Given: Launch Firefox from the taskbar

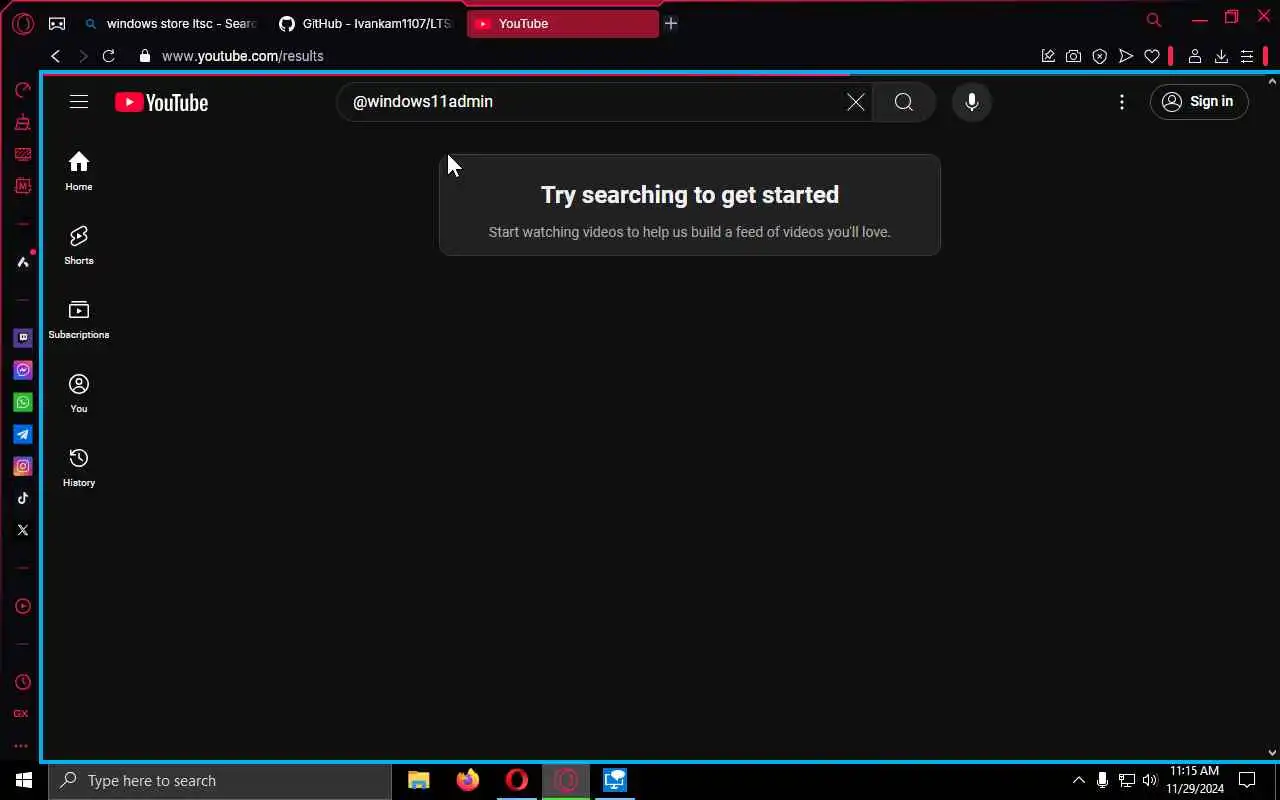Looking at the screenshot, I should 468,780.
